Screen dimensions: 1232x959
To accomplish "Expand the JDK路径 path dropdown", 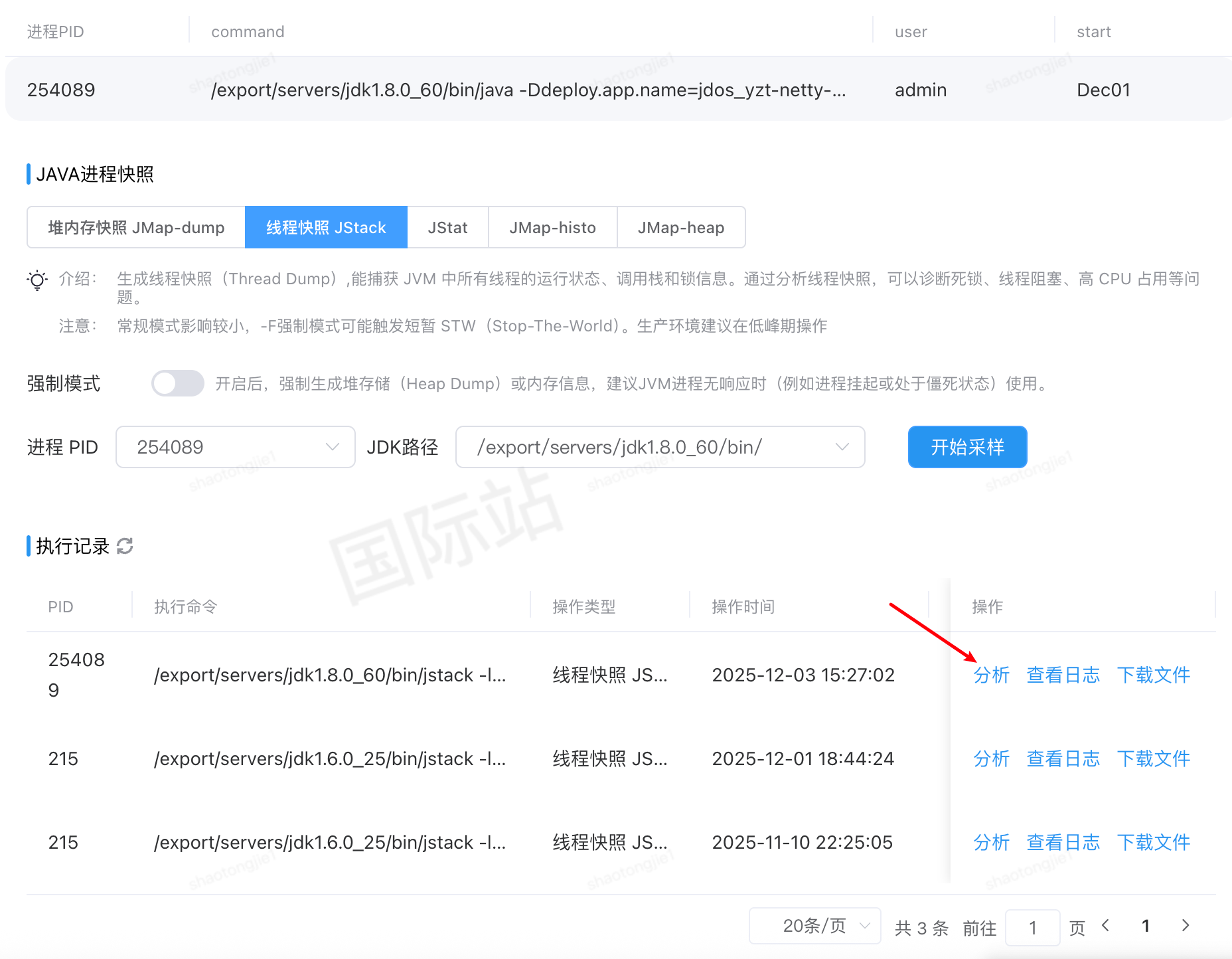I will point(660,447).
